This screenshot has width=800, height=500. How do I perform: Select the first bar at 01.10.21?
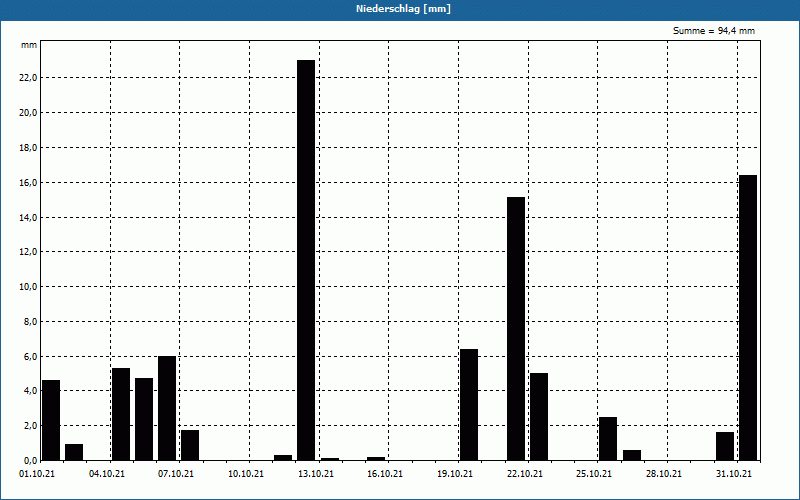pyautogui.click(x=51, y=420)
